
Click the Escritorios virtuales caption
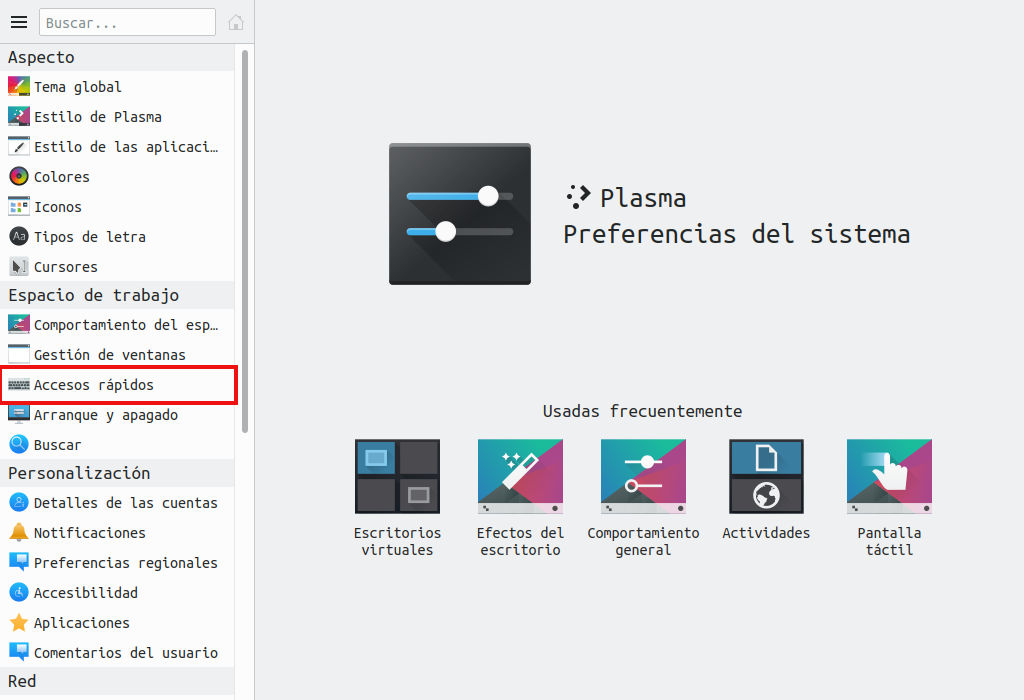pos(397,541)
